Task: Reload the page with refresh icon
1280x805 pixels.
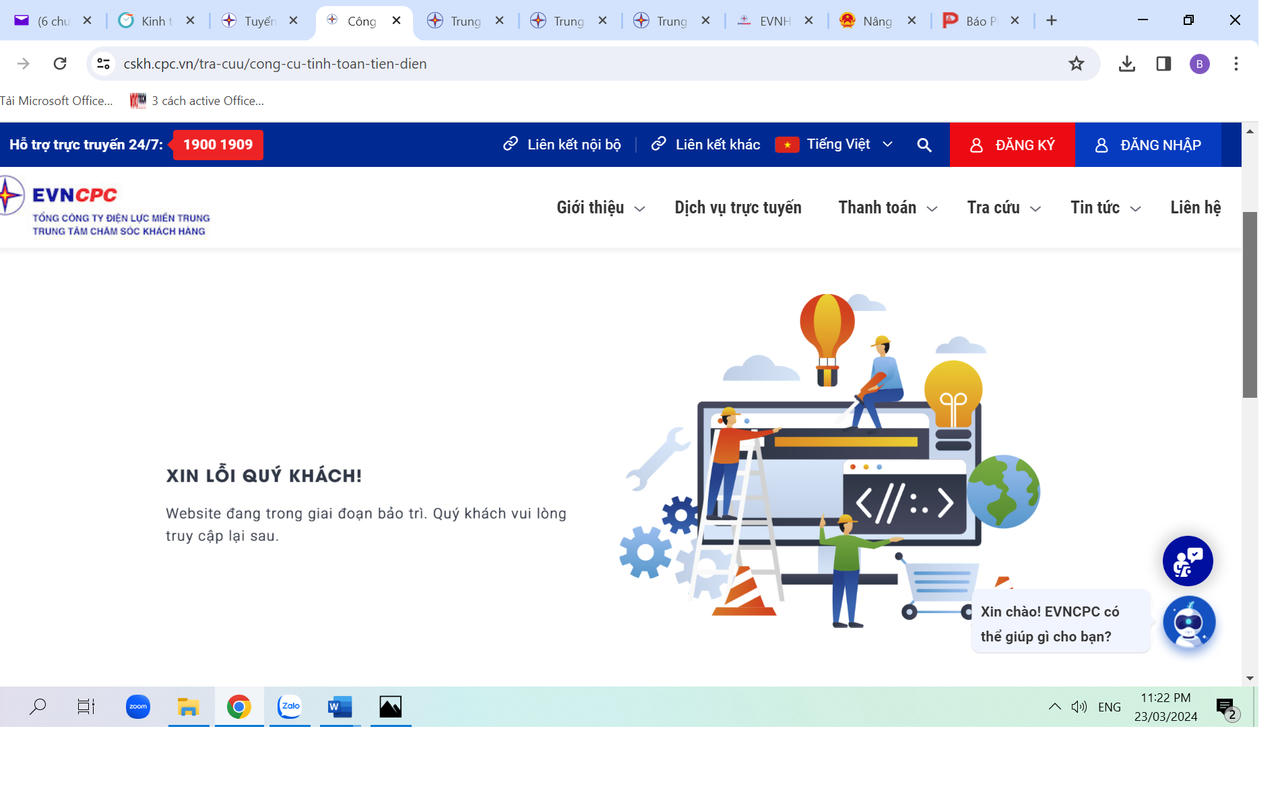Action: (x=60, y=64)
